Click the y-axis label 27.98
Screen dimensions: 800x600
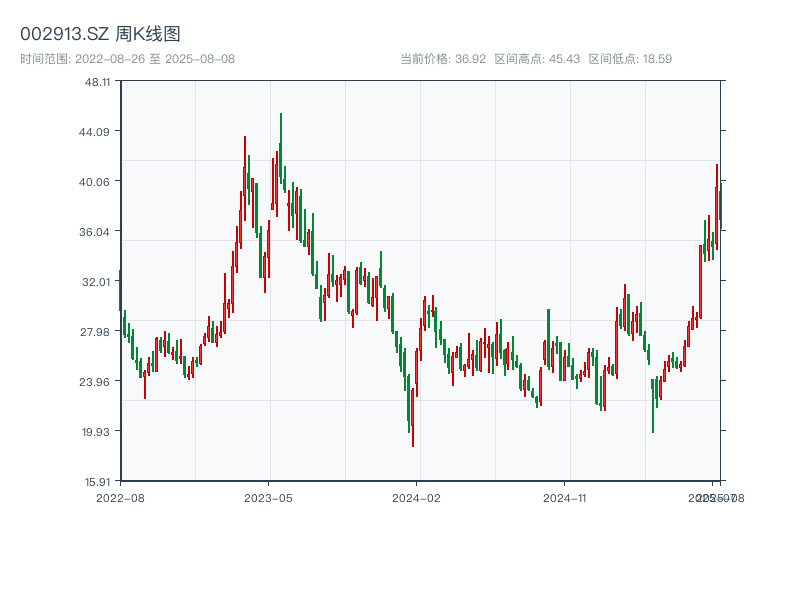coord(94,332)
